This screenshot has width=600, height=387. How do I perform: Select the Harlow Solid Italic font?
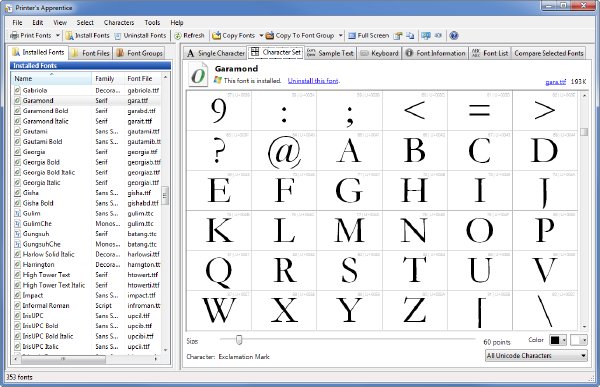click(86, 254)
